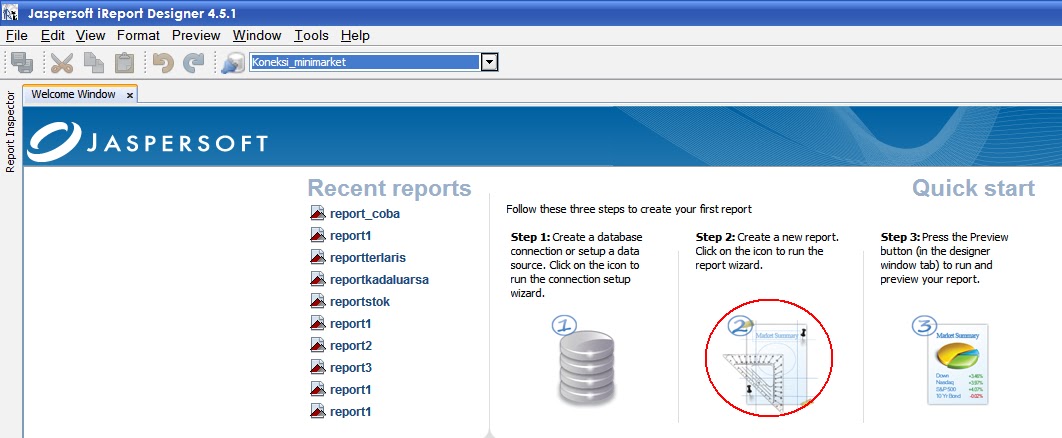1062x438 pixels.
Task: Open recent report reportkadaluarsa
Action: pos(379,280)
